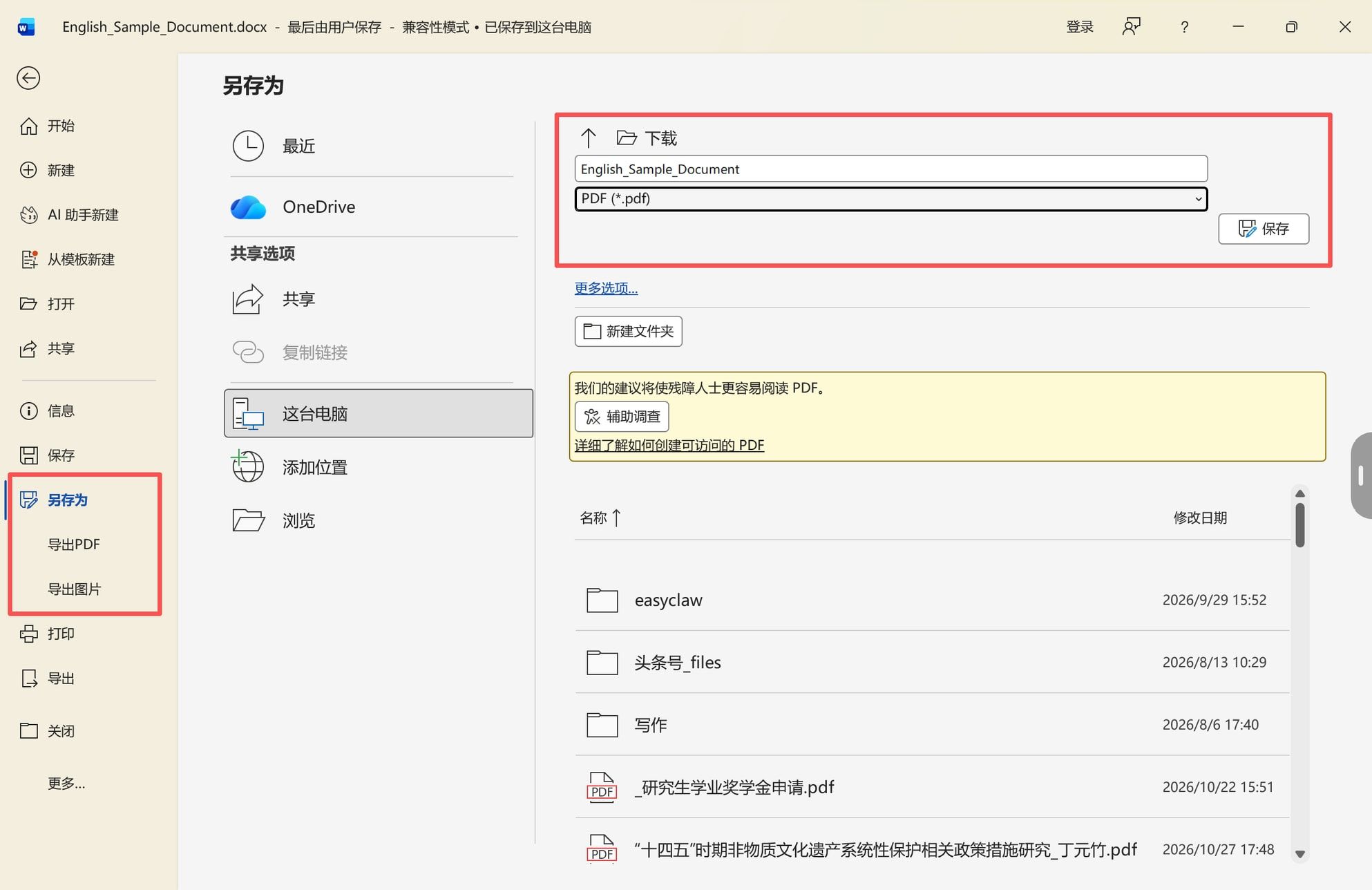Image resolution: width=1372 pixels, height=890 pixels.
Task: Select 另存为 in the sidebar
Action: point(54,500)
